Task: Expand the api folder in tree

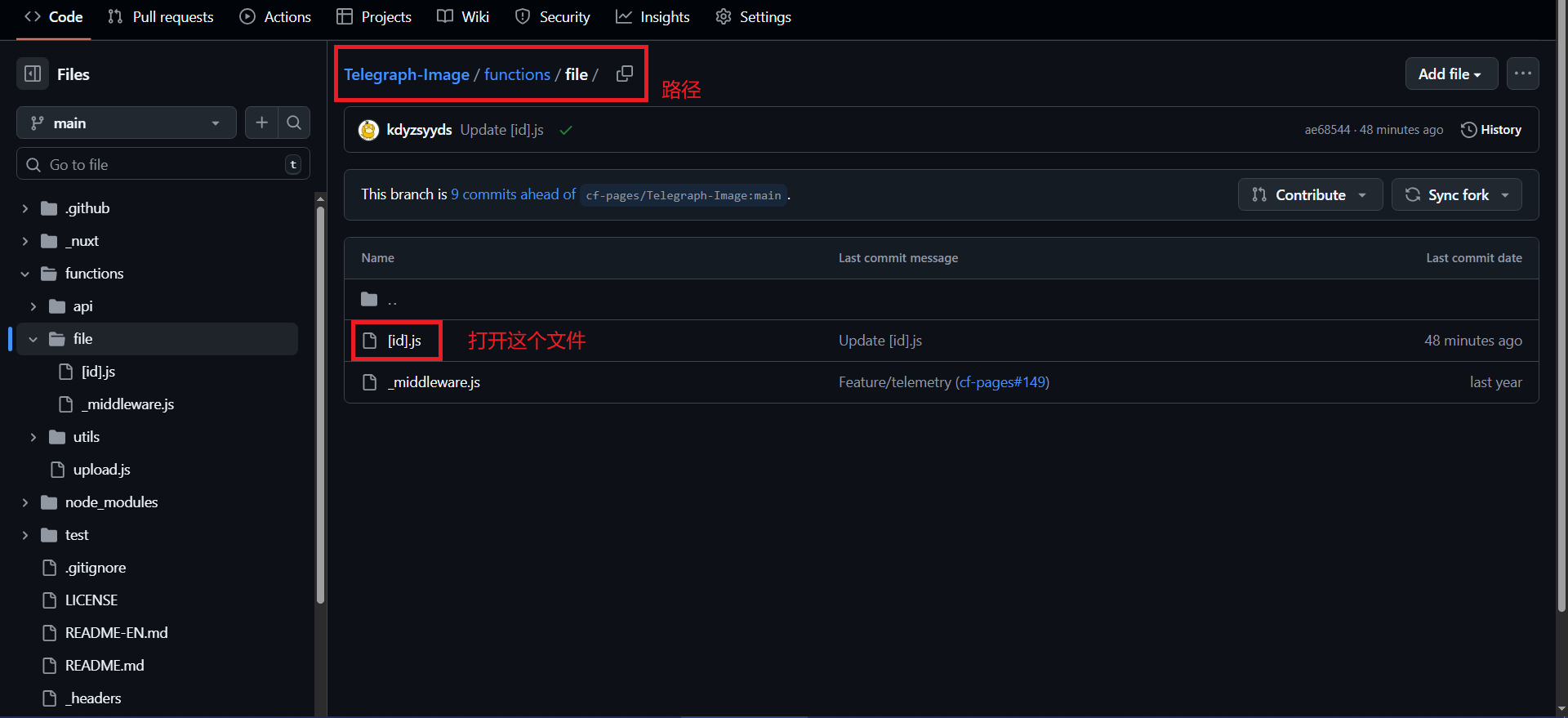Action: (33, 306)
